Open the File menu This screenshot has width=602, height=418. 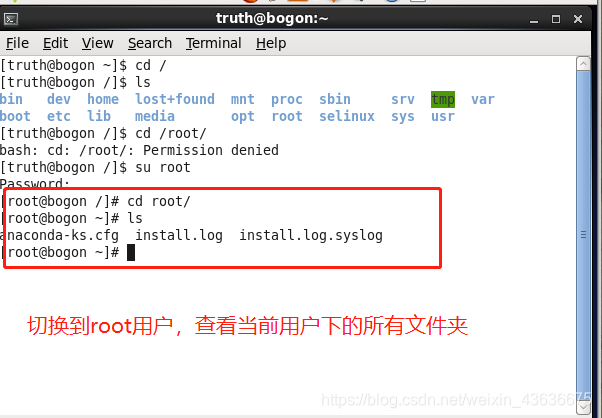click(17, 43)
